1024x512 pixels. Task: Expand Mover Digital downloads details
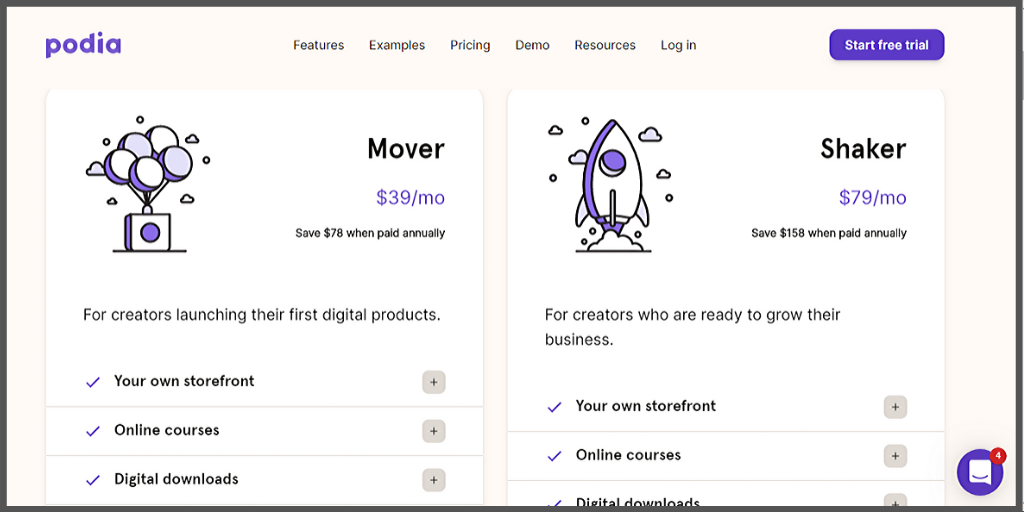pos(434,481)
